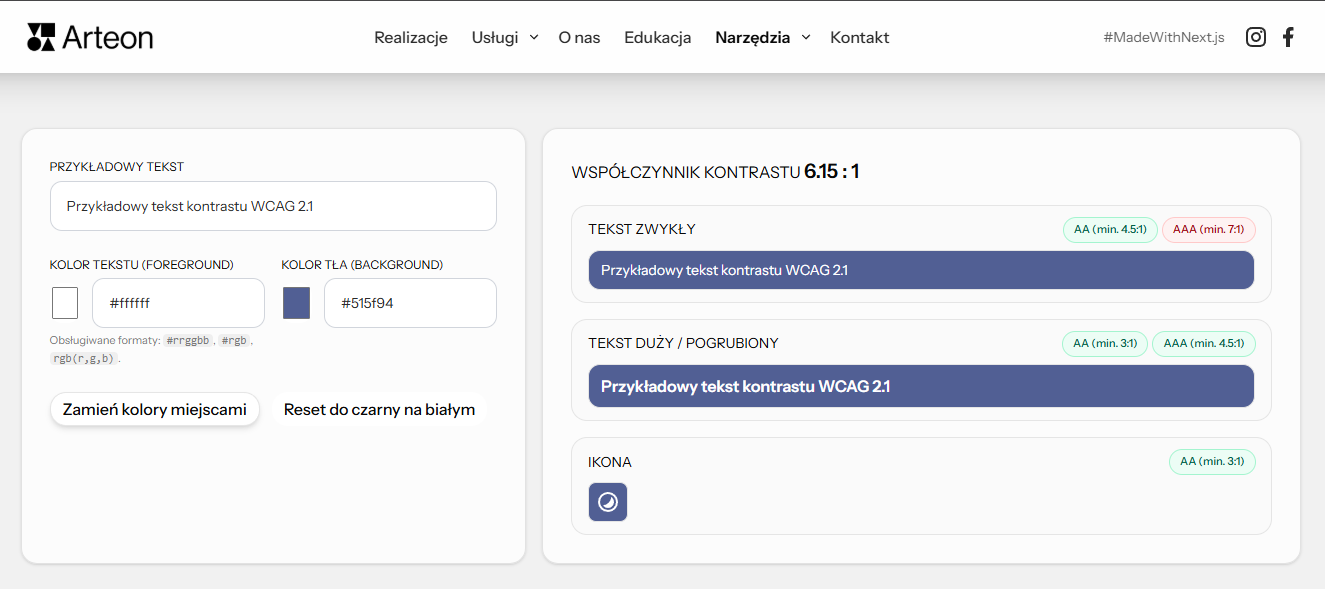Viewport: 1325px width, 589px height.
Task: Click the AA (min. 3:1) badge in IKONA section
Action: point(1212,461)
